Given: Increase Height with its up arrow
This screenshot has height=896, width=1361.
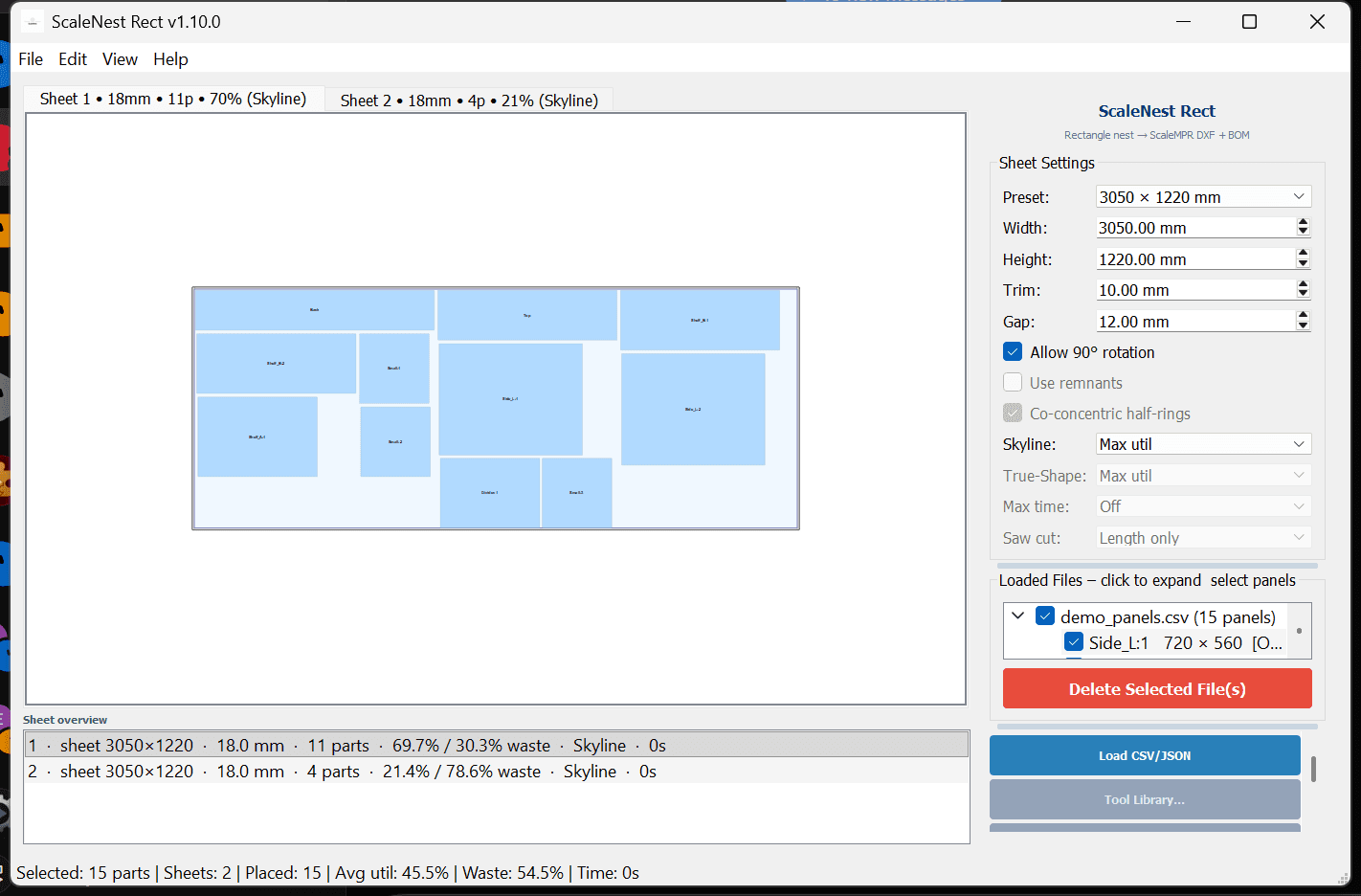Looking at the screenshot, I should [1303, 254].
